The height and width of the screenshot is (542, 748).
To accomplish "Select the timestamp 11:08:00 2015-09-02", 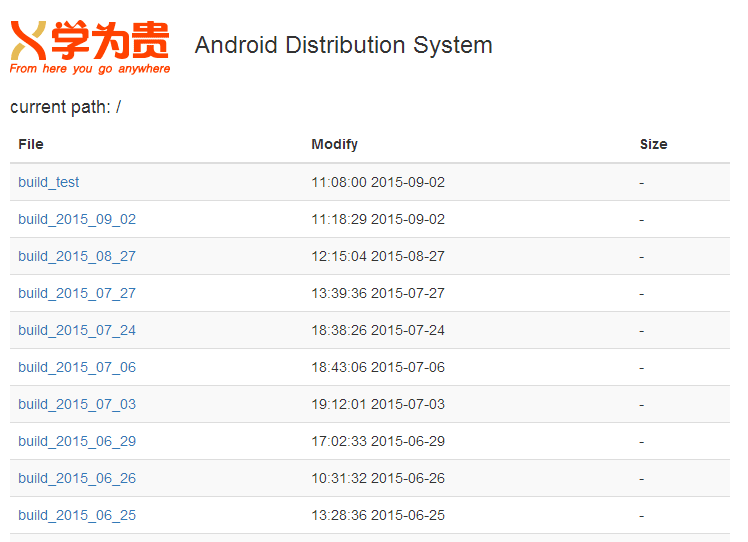I will [378, 182].
